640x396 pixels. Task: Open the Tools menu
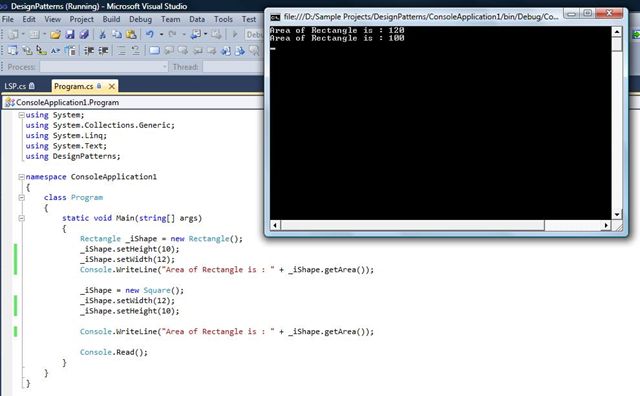coord(223,19)
